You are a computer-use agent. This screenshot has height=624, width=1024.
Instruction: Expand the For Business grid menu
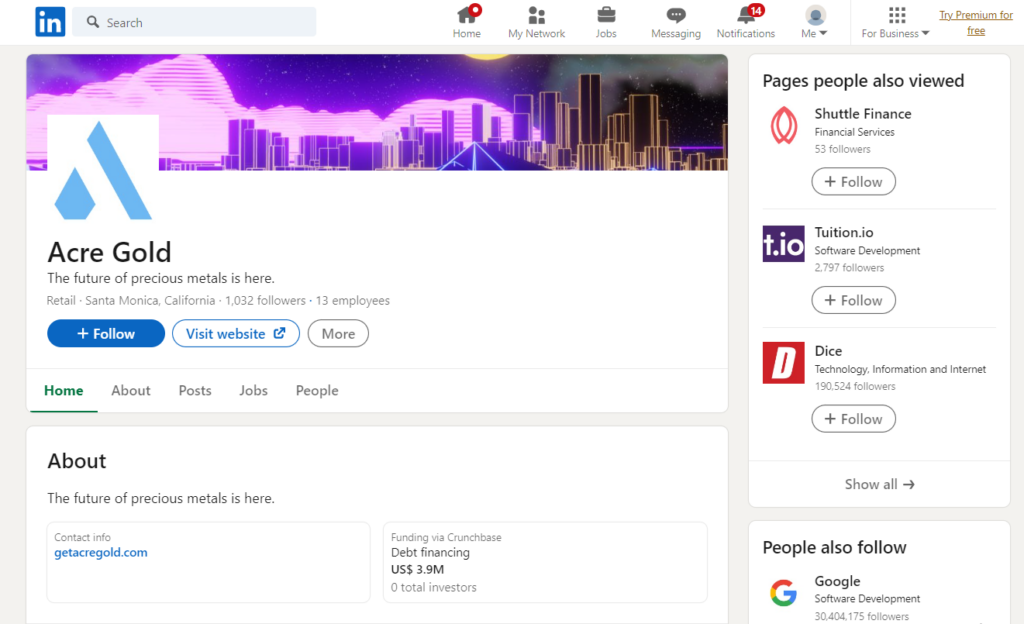[x=895, y=22]
